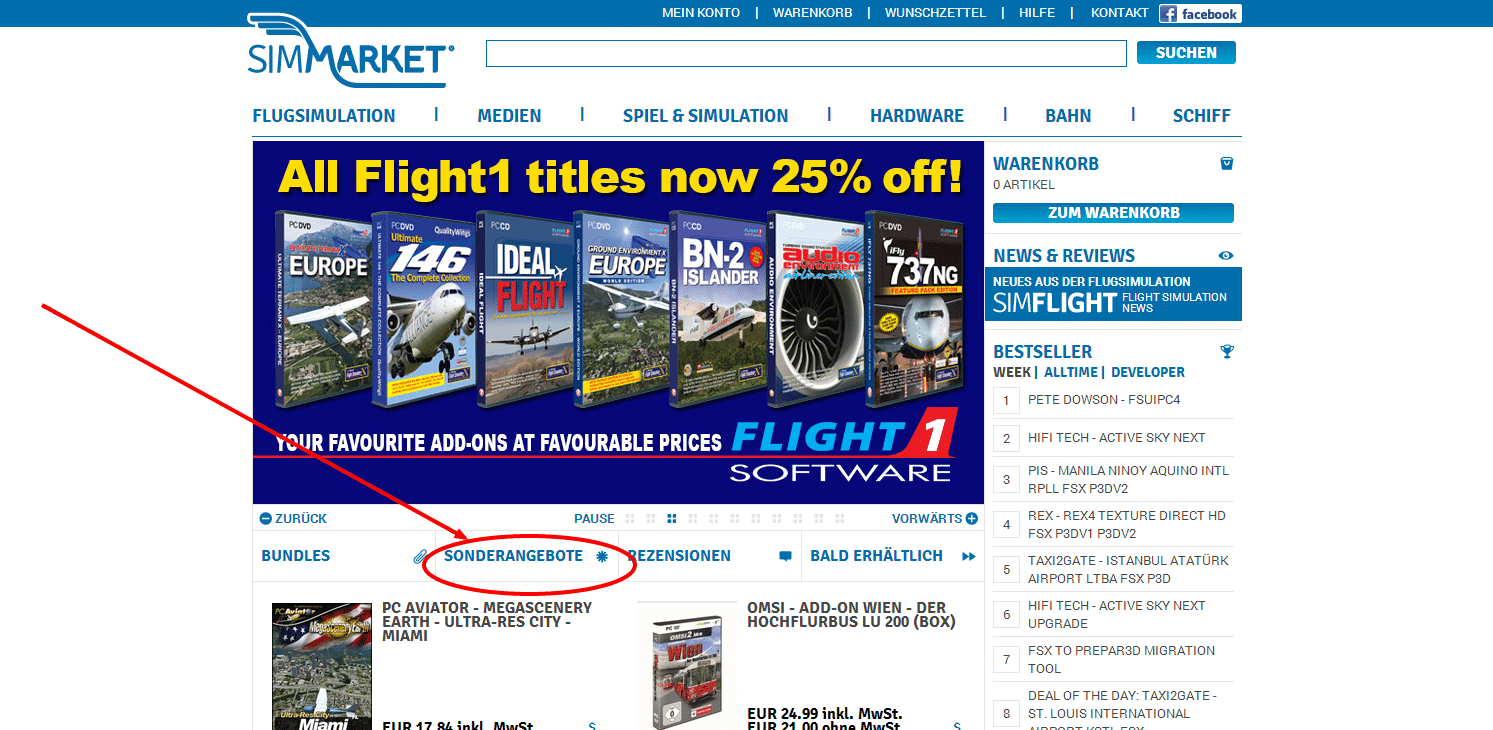Switch bestseller list to Alltime
Screen dimensions: 1493x730
point(1070,372)
